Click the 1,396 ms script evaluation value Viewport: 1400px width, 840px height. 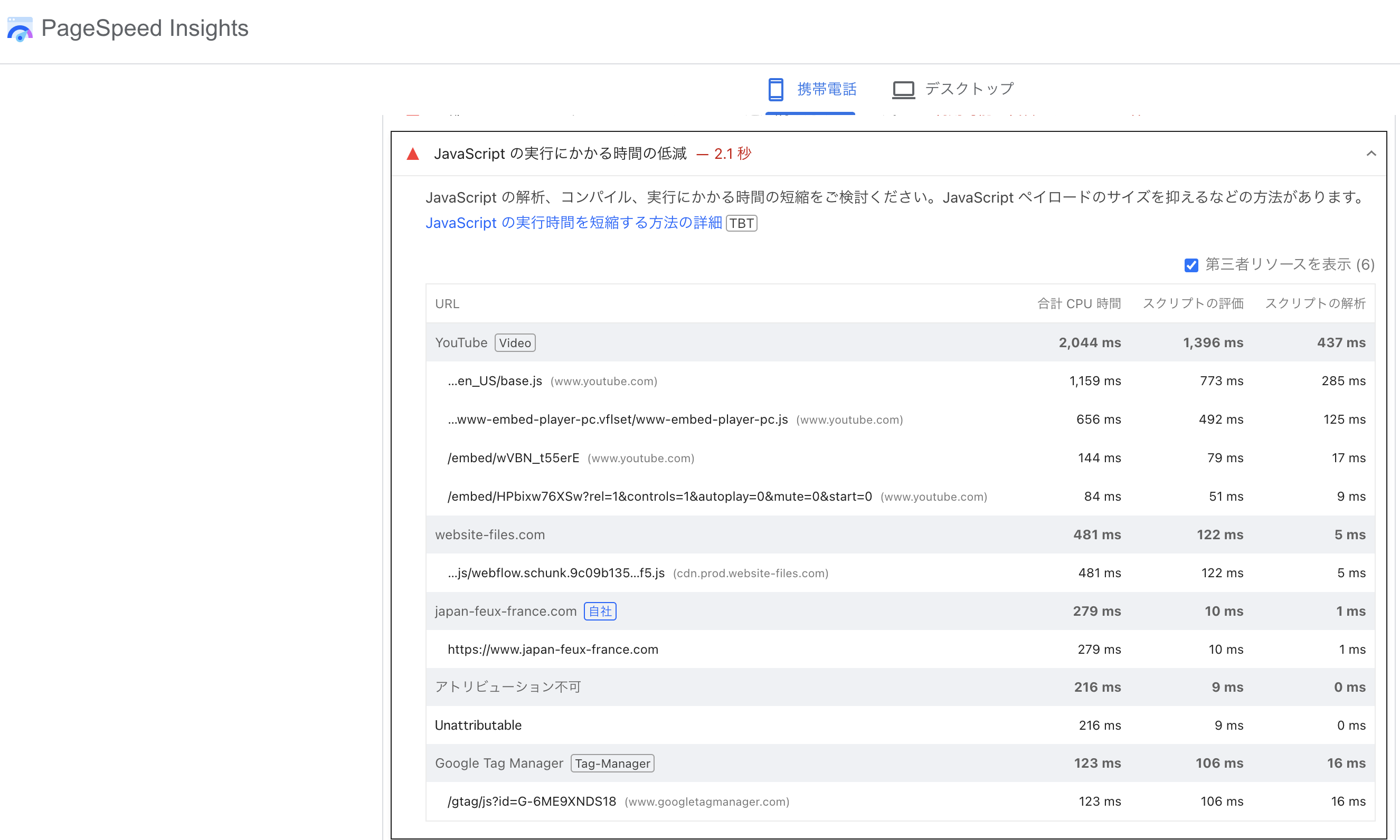(x=1213, y=343)
